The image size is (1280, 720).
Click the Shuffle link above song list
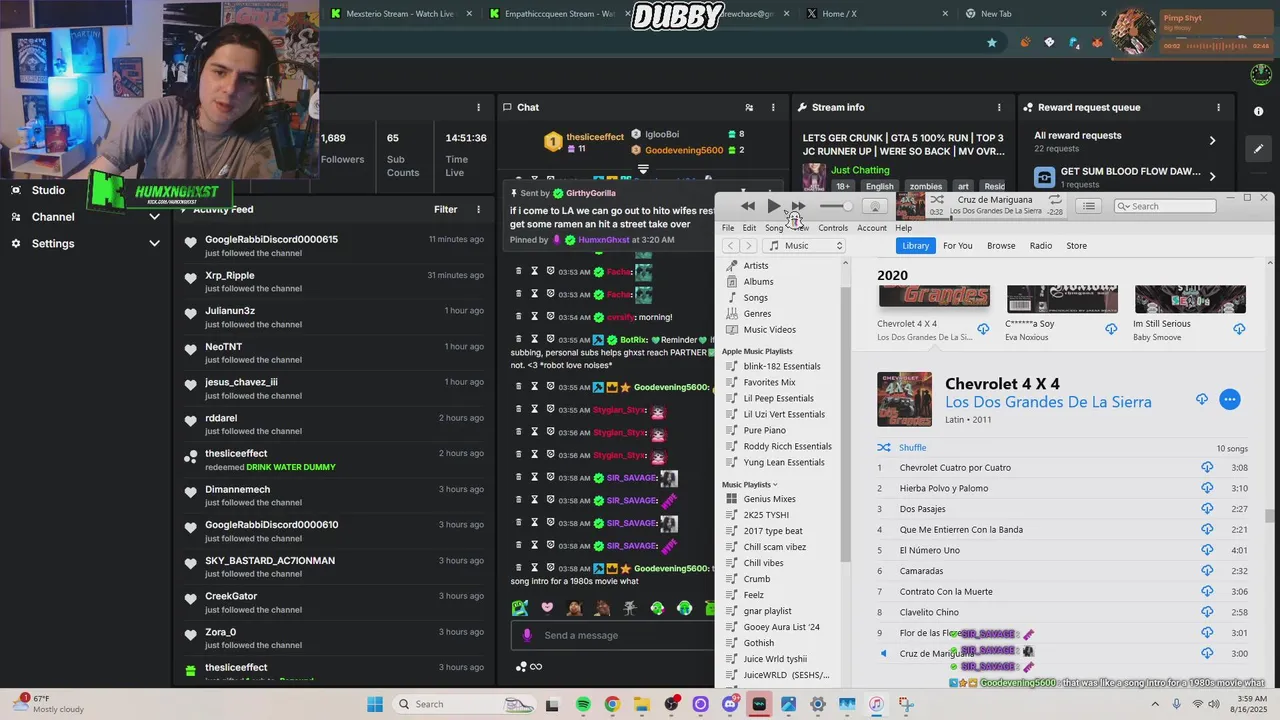(912, 448)
